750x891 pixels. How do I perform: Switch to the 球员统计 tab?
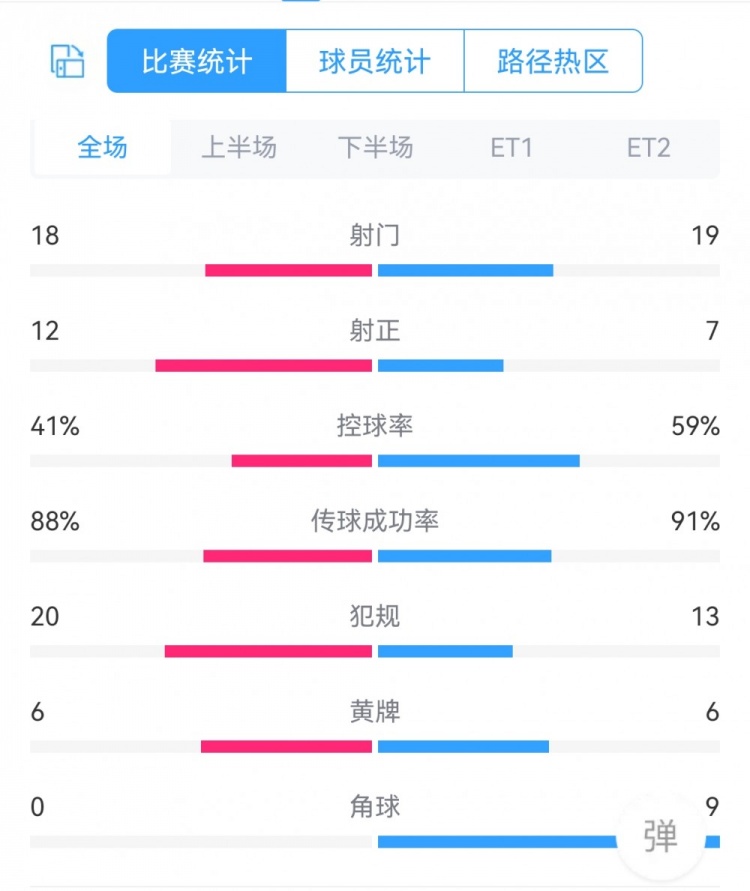click(375, 61)
